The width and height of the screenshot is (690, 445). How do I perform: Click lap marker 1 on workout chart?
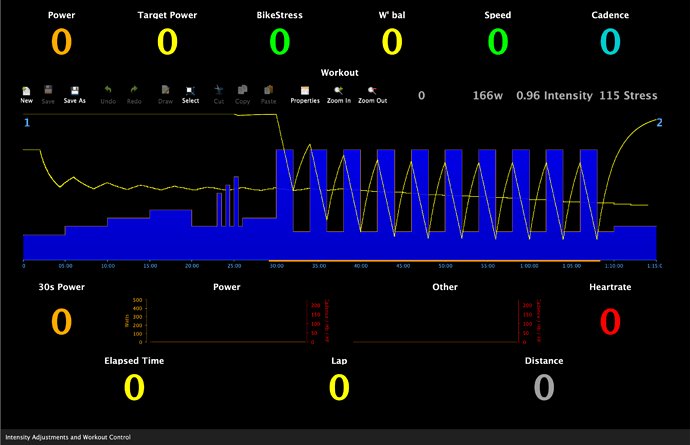27,122
